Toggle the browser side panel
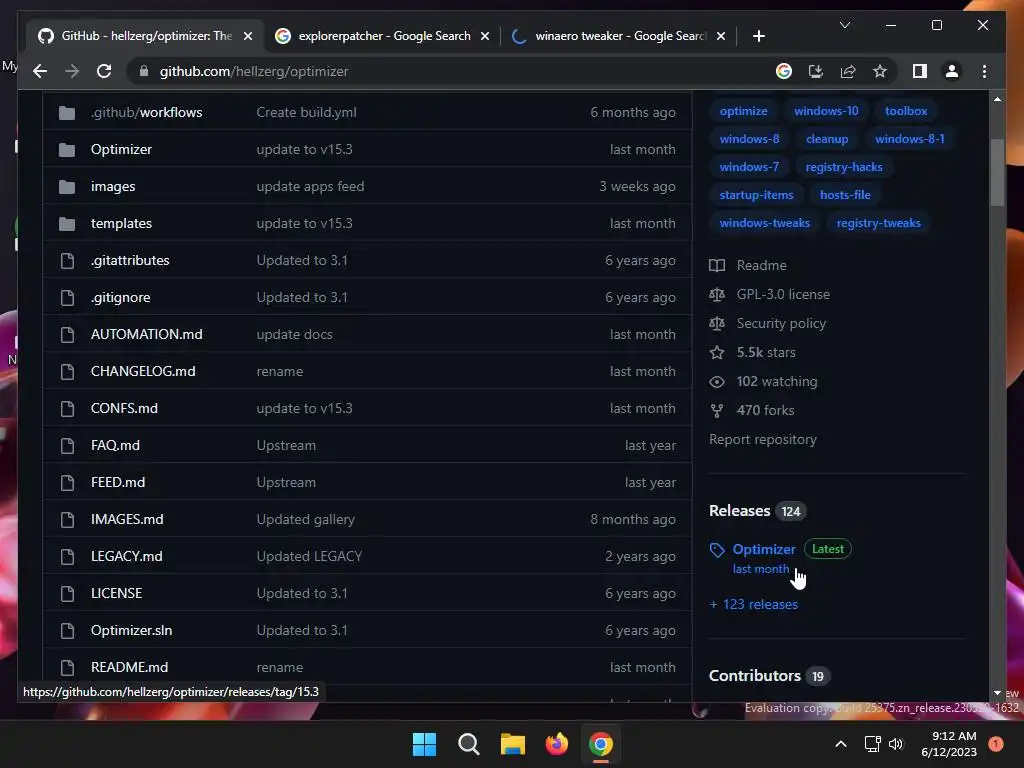This screenshot has height=768, width=1024. pyautogui.click(x=920, y=71)
